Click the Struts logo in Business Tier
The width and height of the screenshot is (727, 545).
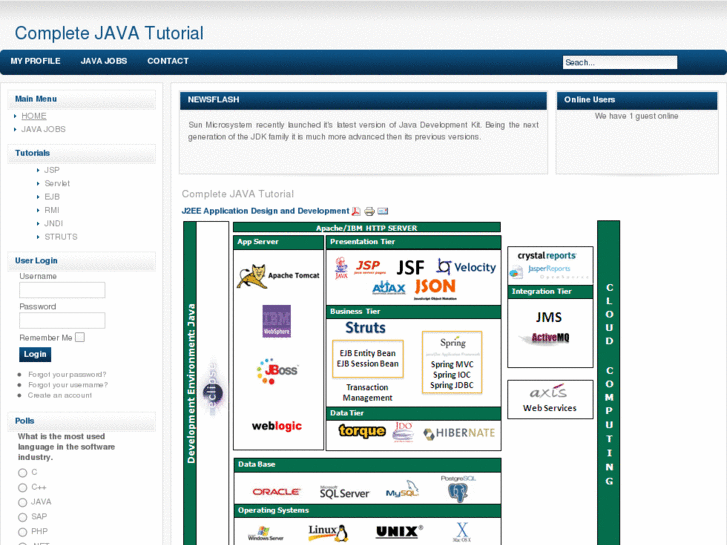click(365, 327)
